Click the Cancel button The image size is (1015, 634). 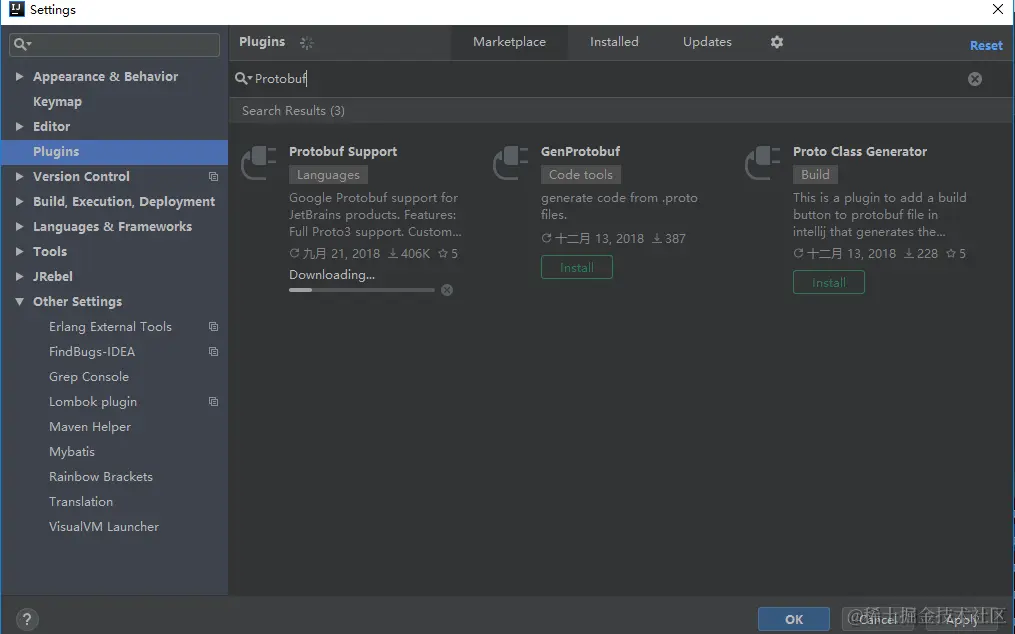877,619
